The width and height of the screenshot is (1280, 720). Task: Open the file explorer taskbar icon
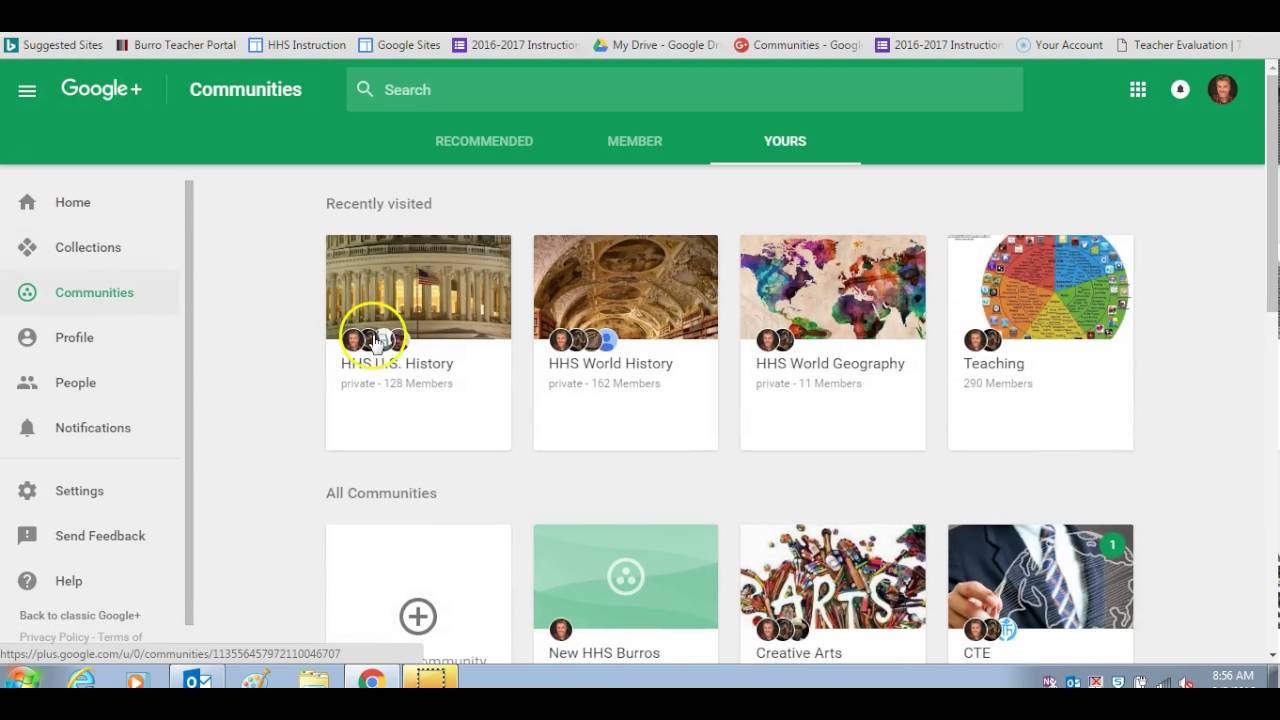(313, 681)
